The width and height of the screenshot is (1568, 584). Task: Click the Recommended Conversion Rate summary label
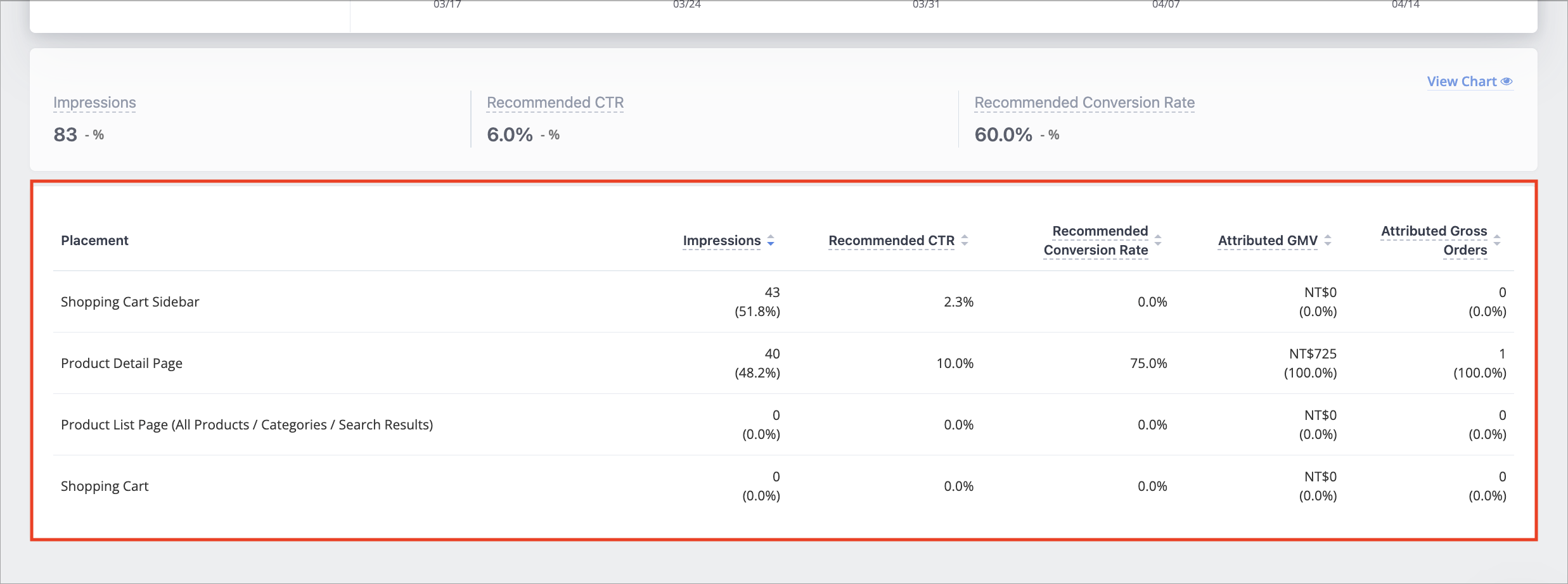pyautogui.click(x=1084, y=103)
